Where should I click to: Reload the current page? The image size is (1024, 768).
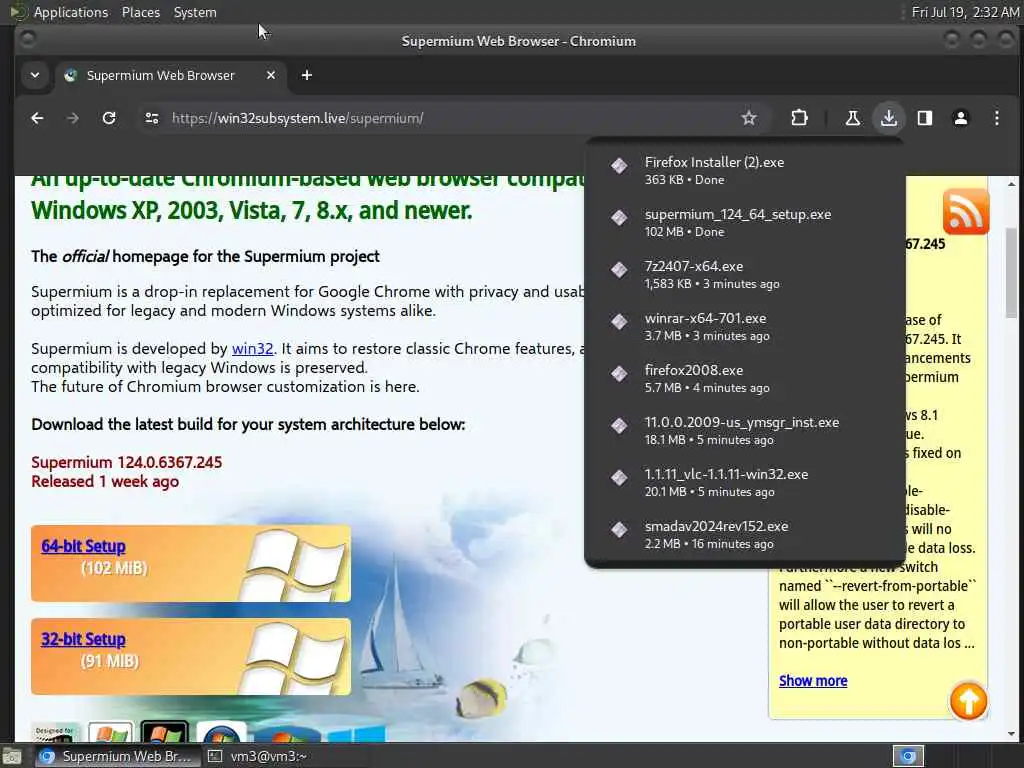[109, 118]
